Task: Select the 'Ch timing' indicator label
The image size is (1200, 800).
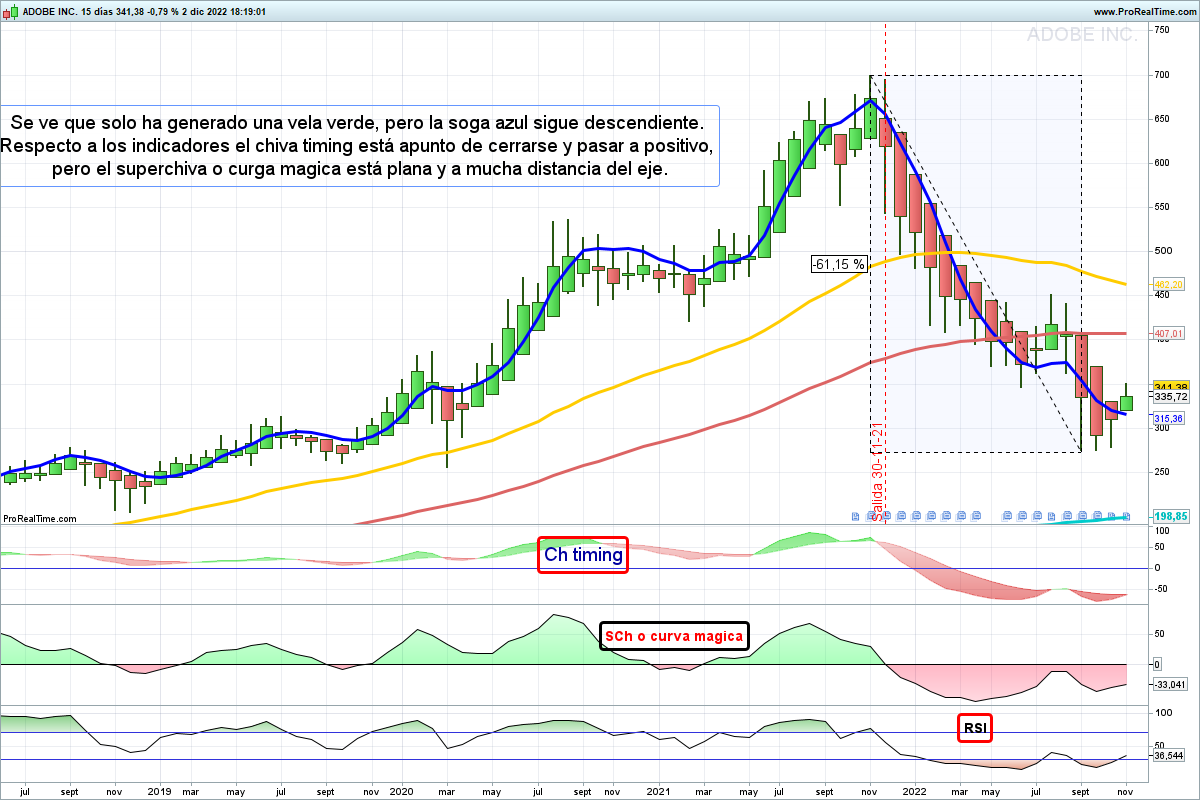Action: (583, 554)
